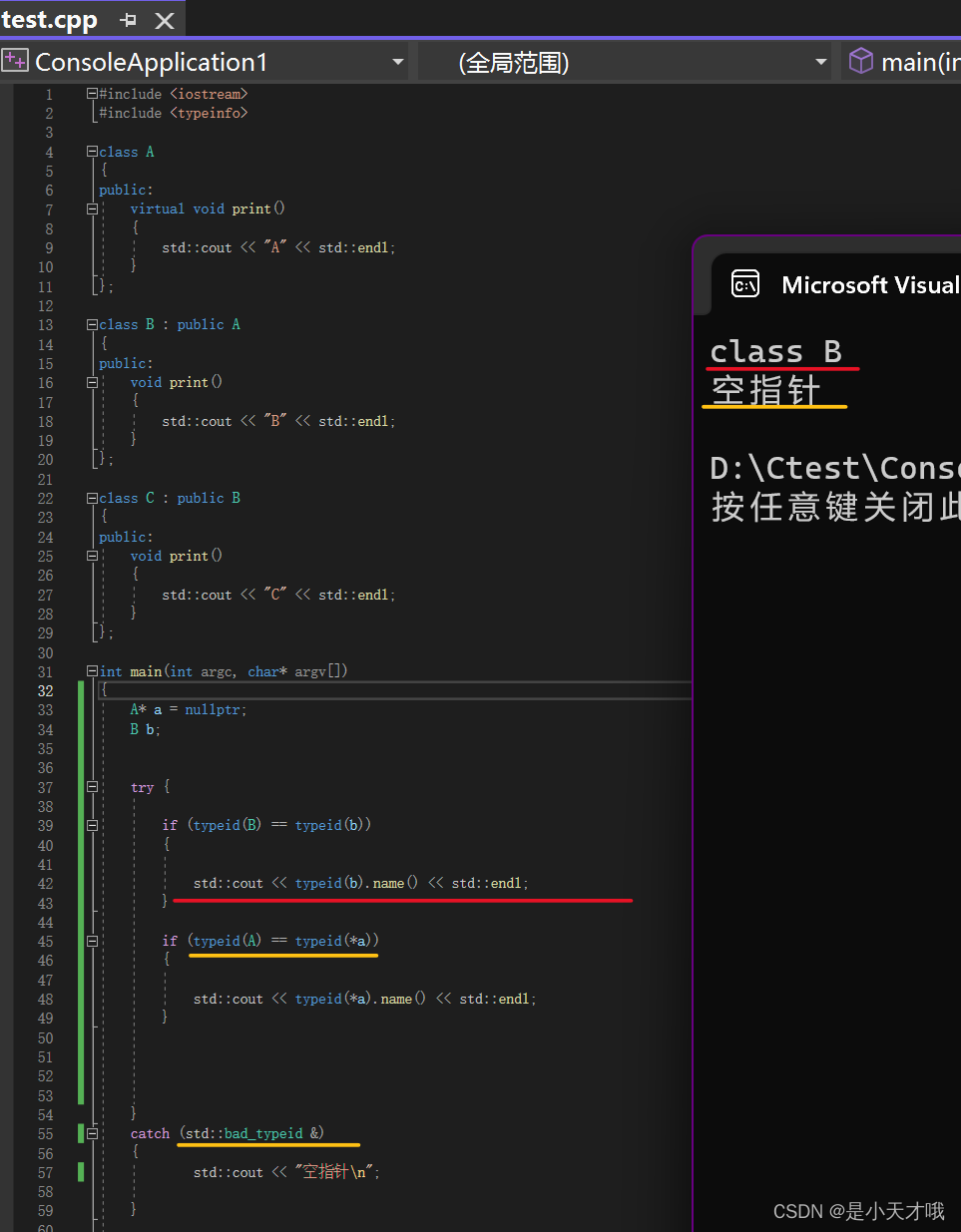Image resolution: width=961 pixels, height=1232 pixels.
Task: Click the cube icon before the main() dropdown
Action: click(859, 60)
